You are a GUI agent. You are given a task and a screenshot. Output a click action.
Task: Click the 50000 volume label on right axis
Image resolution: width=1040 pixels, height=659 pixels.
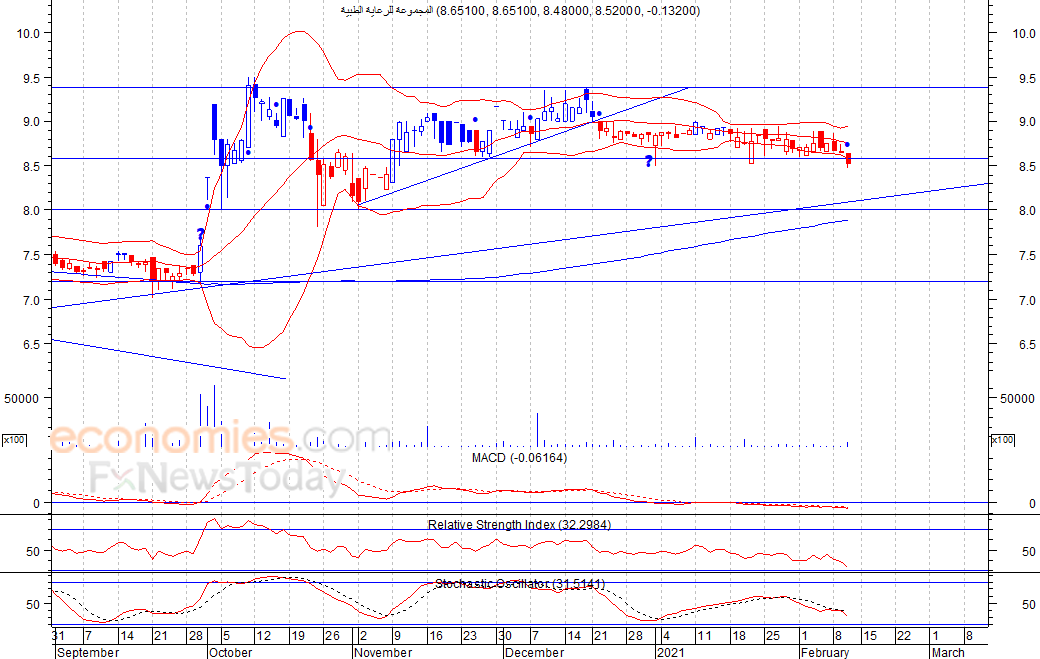pos(1017,398)
